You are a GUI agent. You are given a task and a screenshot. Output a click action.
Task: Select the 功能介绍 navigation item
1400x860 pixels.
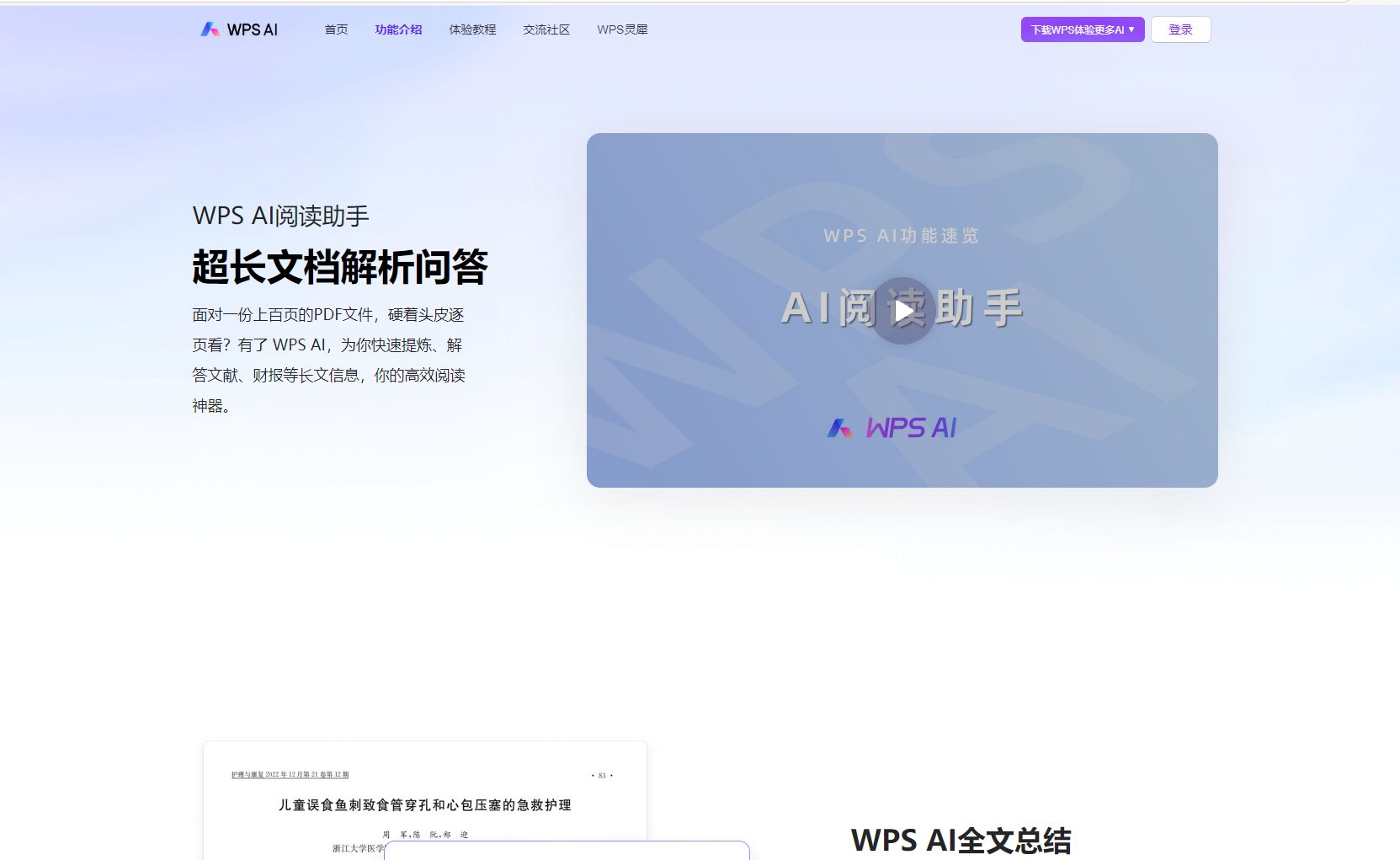(x=398, y=29)
